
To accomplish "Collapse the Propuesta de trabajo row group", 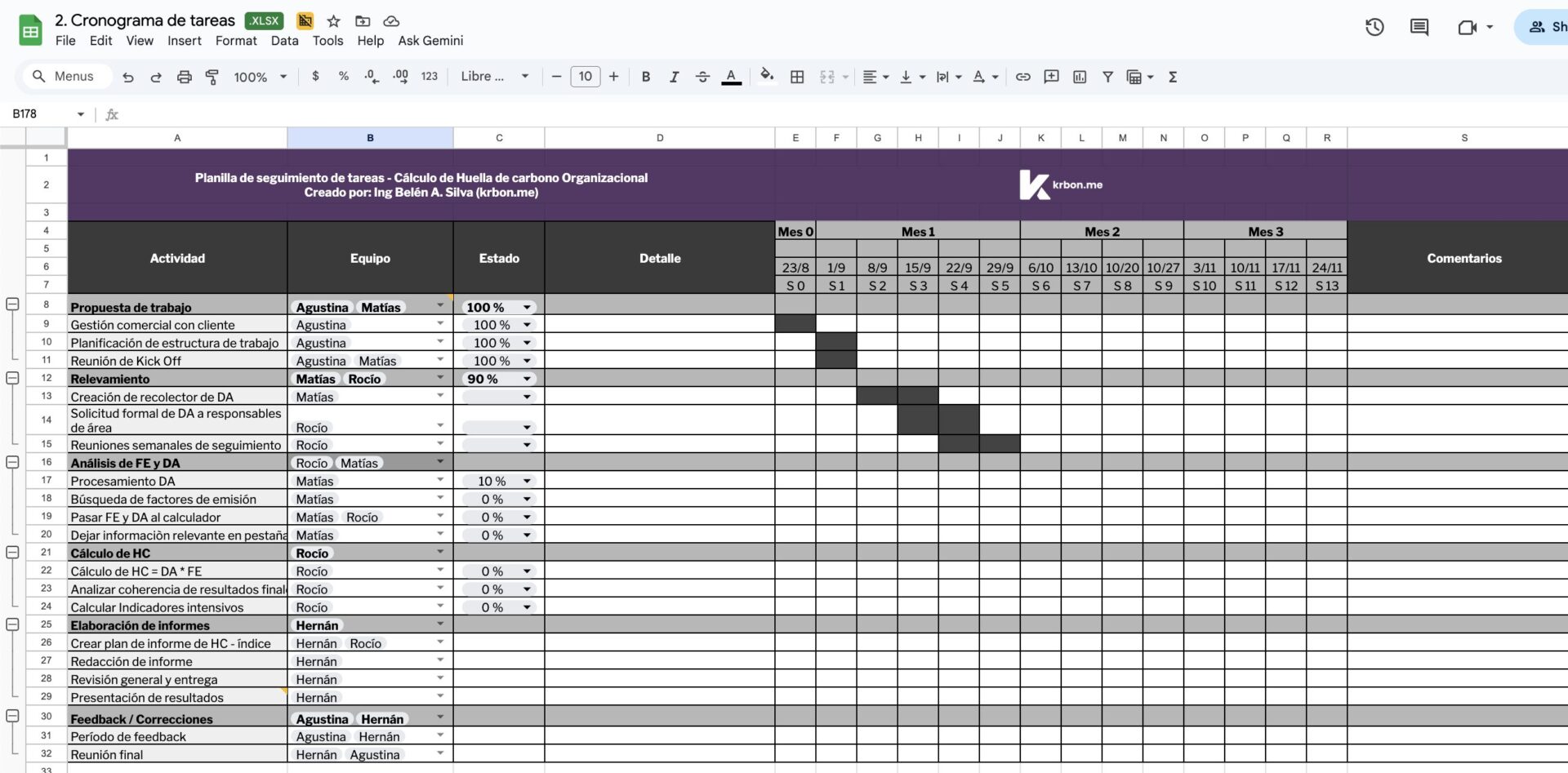I will click(12, 304).
